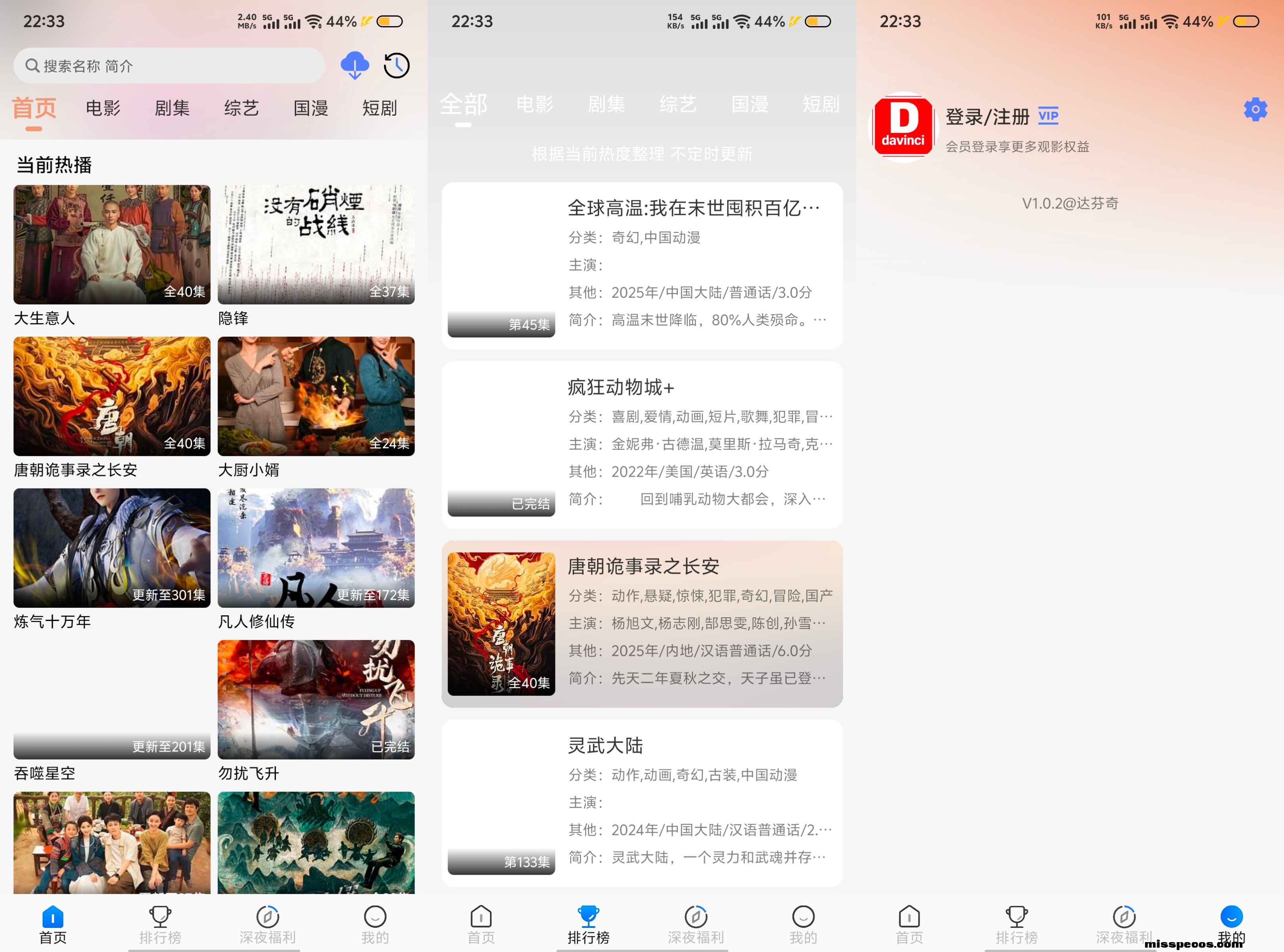Open the 灵武大陆 ranking entry

(x=642, y=803)
